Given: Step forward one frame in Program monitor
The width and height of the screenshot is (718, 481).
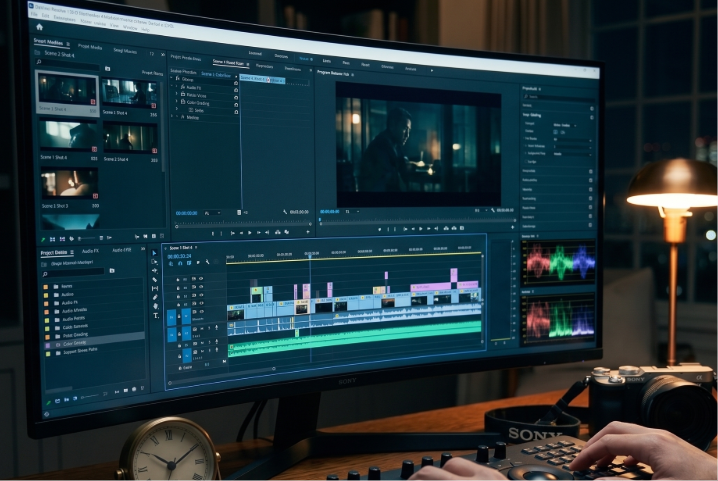Looking at the screenshot, I should [429, 228].
